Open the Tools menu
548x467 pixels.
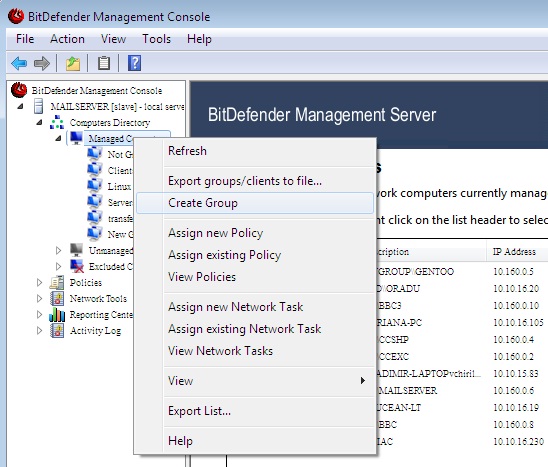tap(156, 39)
